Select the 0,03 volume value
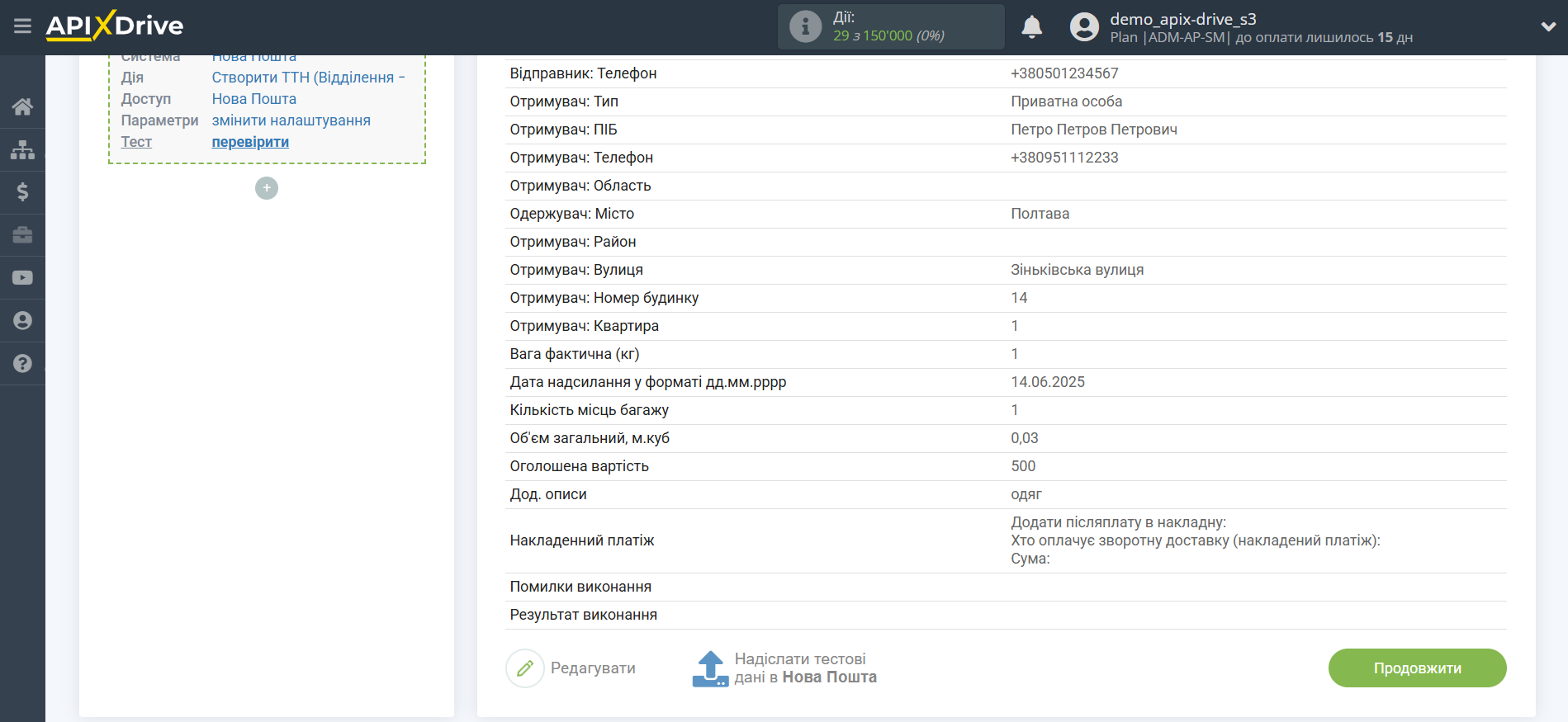This screenshot has width=1568, height=722. (x=1025, y=438)
